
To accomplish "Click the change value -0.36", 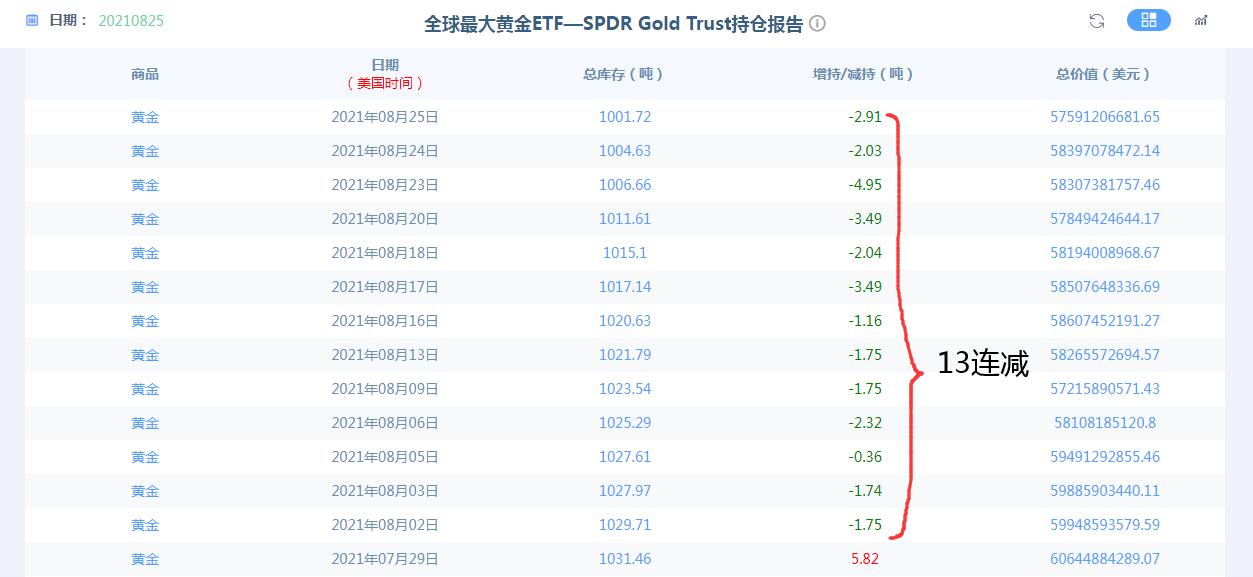I will (x=865, y=457).
